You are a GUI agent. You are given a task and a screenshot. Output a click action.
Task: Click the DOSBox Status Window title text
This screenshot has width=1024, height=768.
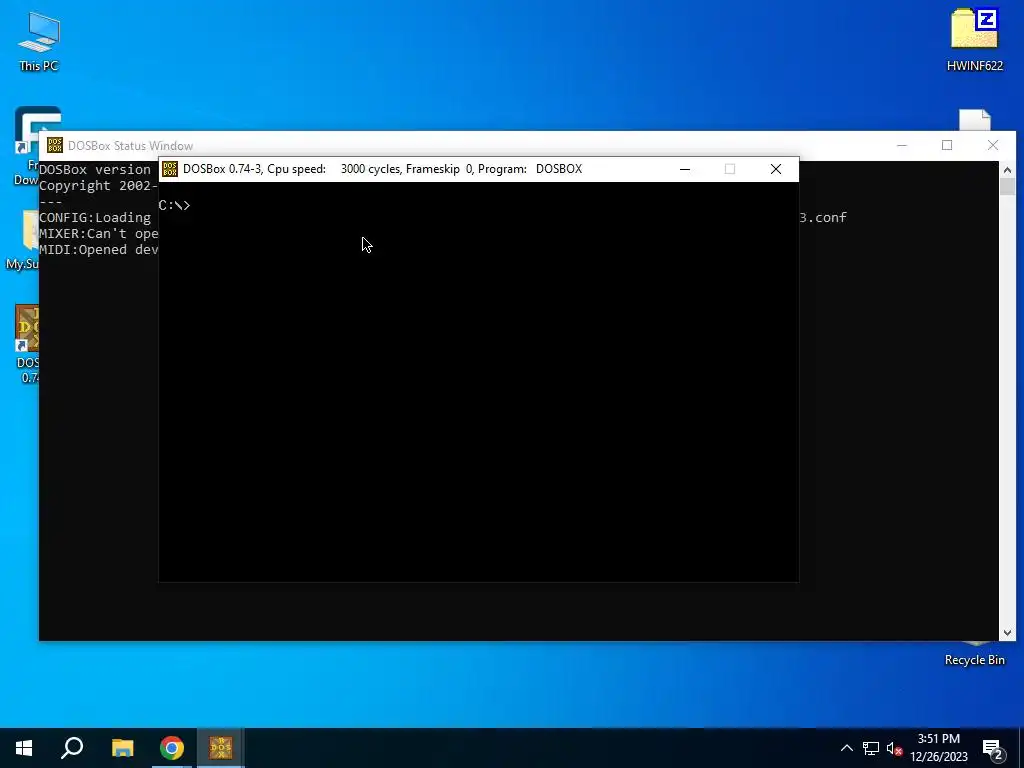(130, 146)
